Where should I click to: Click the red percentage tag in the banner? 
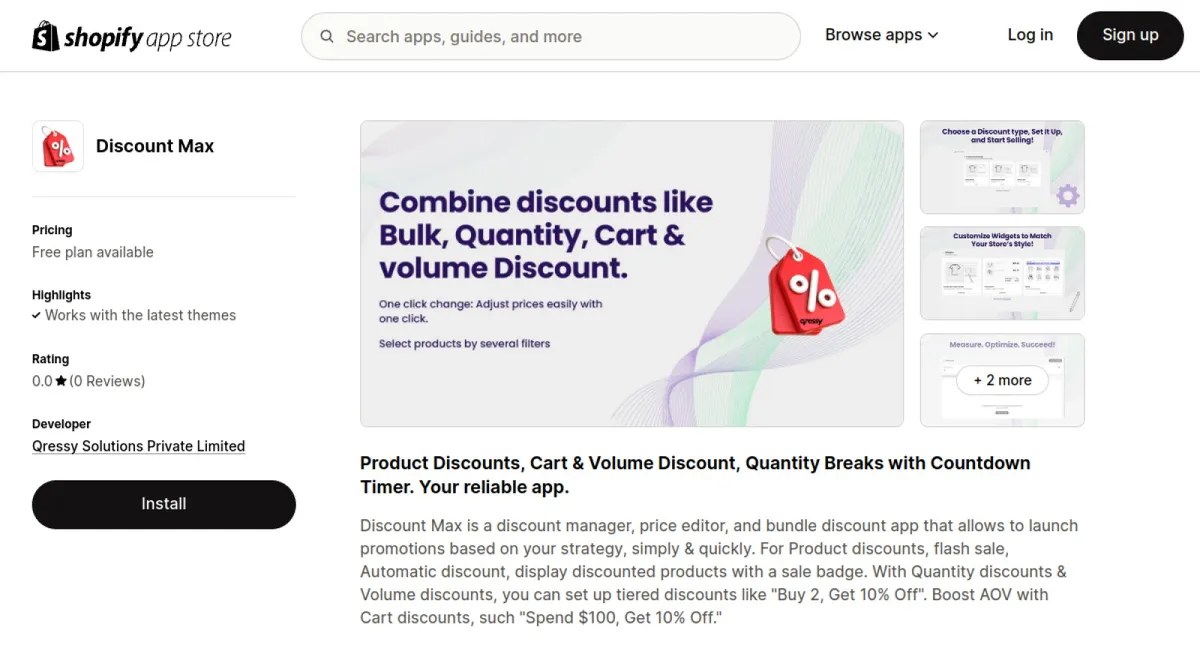[808, 290]
